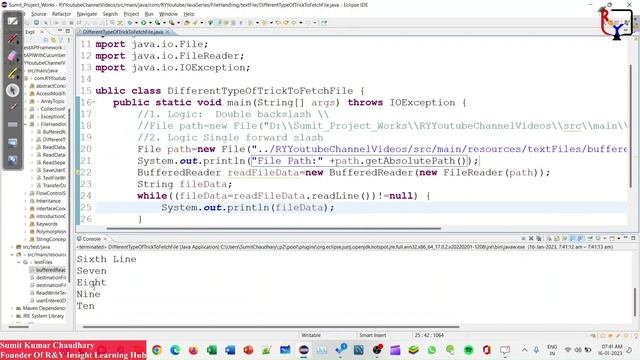Open Google Chrome from the taskbar
The width and height of the screenshot is (640, 360).
(157, 350)
